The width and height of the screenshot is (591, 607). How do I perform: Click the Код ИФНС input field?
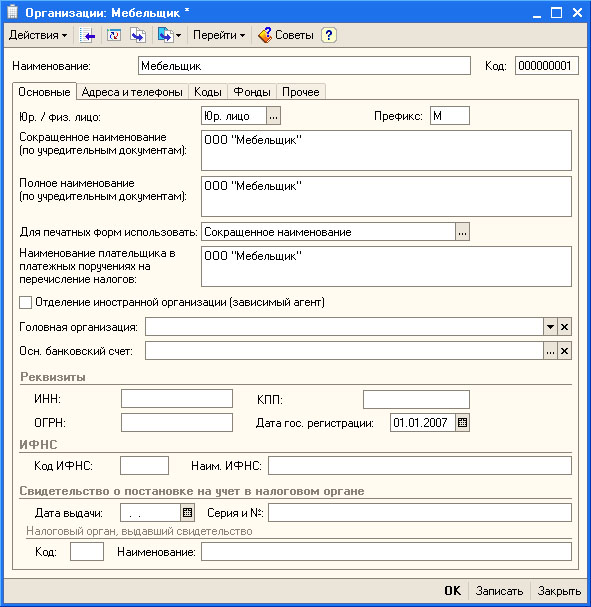tap(144, 465)
